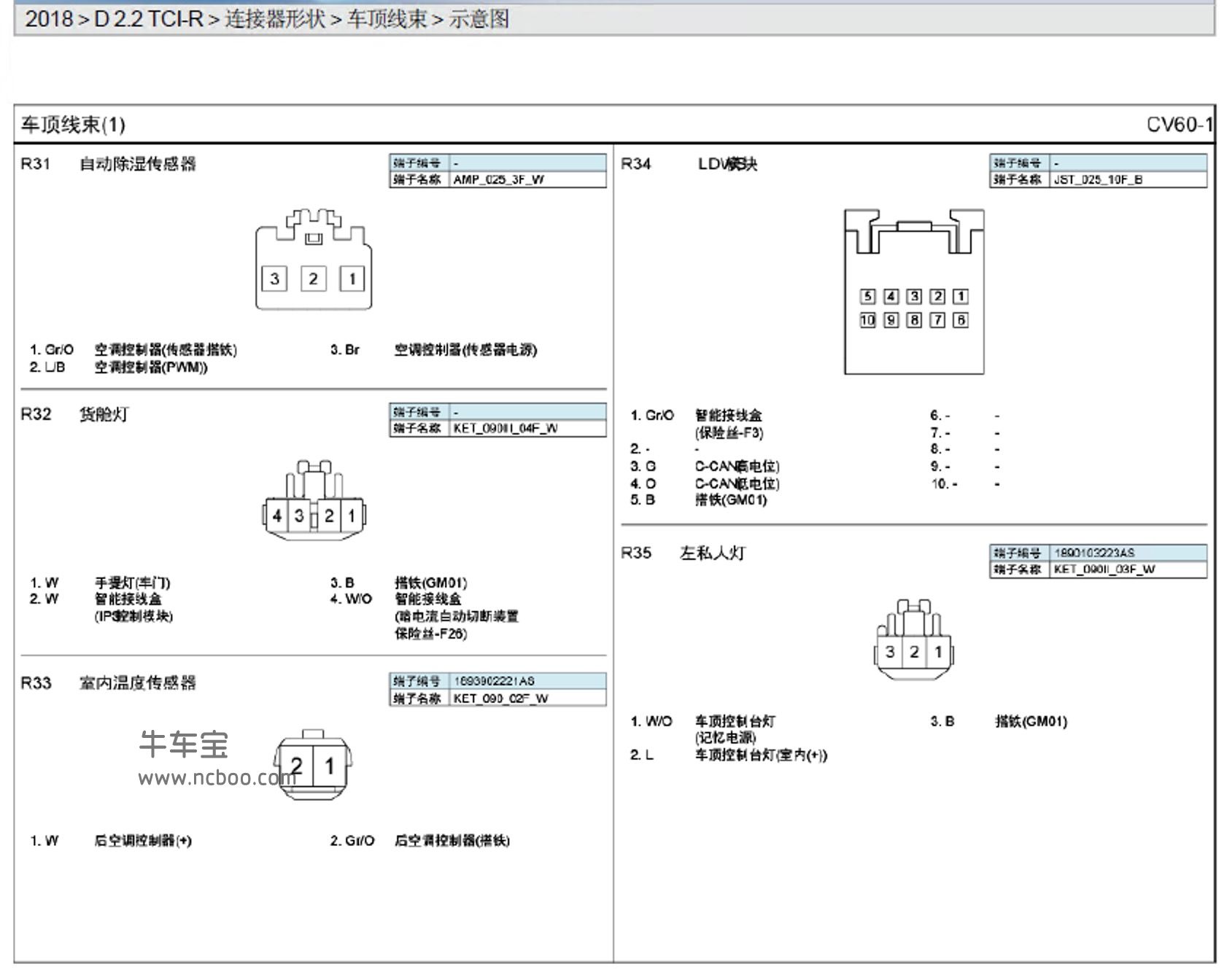Click the 自动除湿传感器 connector title
The height and width of the screenshot is (980, 1227).
138,164
